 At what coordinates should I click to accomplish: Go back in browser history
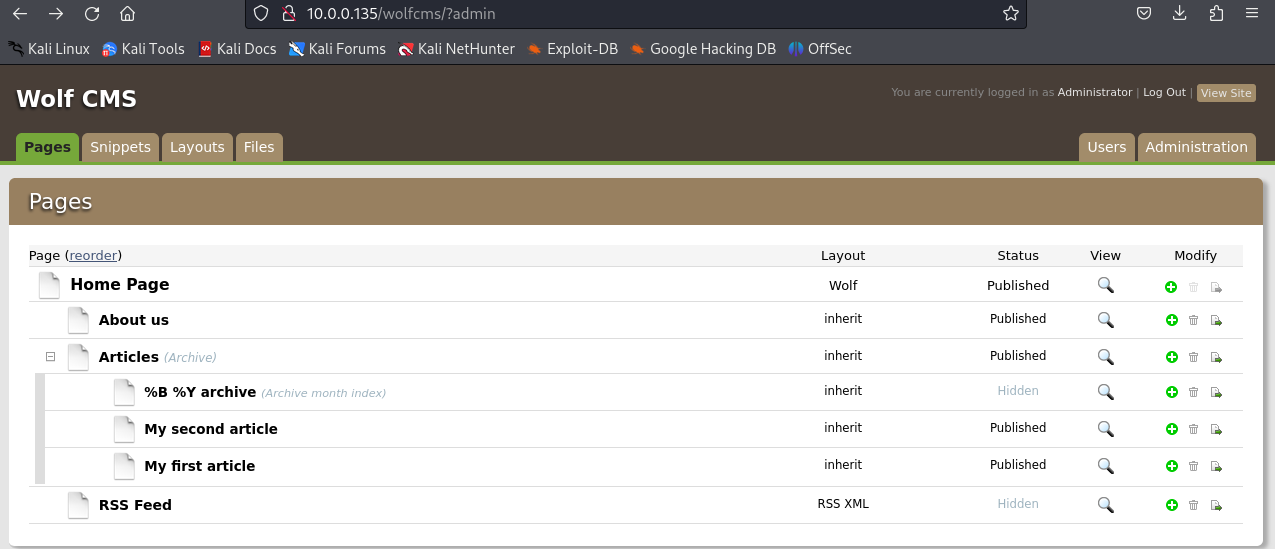20,14
